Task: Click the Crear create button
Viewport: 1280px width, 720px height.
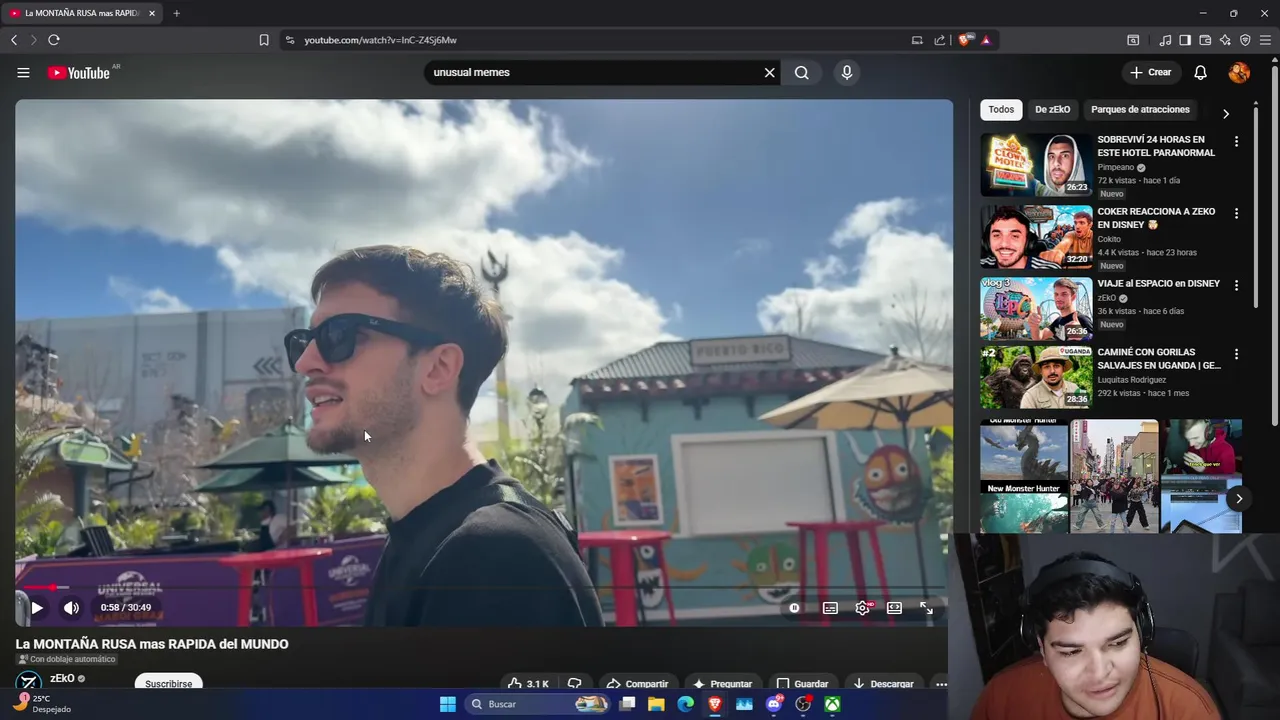Action: 1150,73
